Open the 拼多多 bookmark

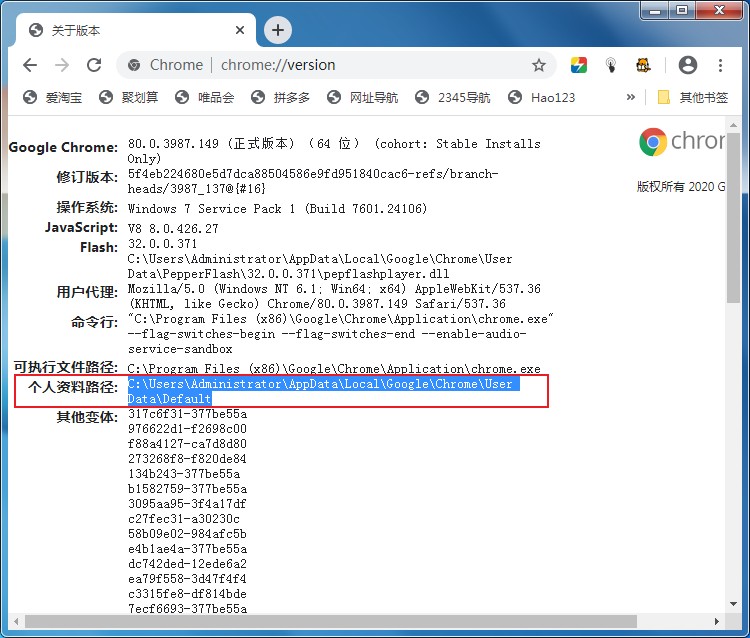[x=280, y=98]
